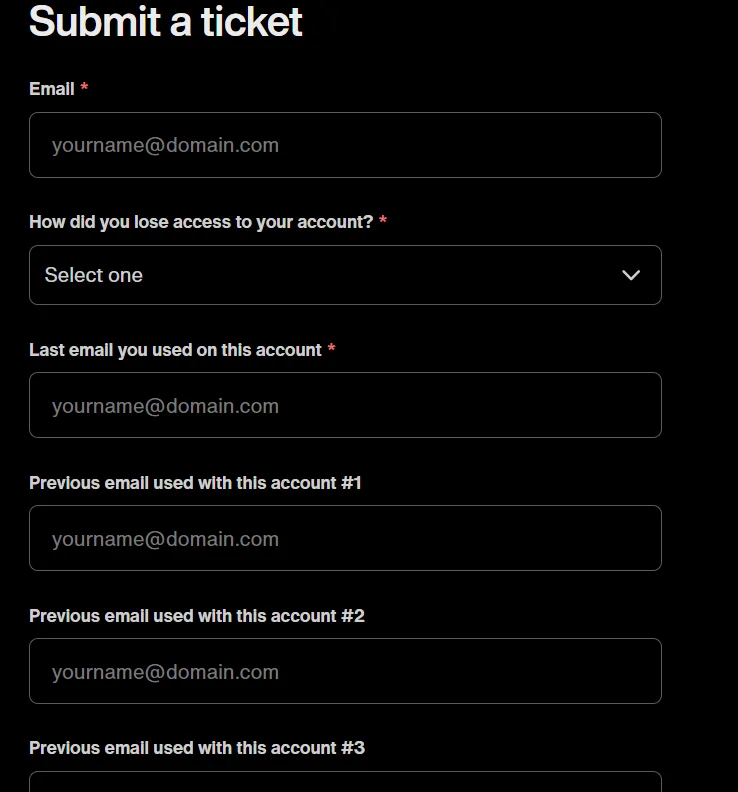Click the red asterisk beside Email label
Image resolution: width=738 pixels, height=792 pixels.
coord(85,89)
